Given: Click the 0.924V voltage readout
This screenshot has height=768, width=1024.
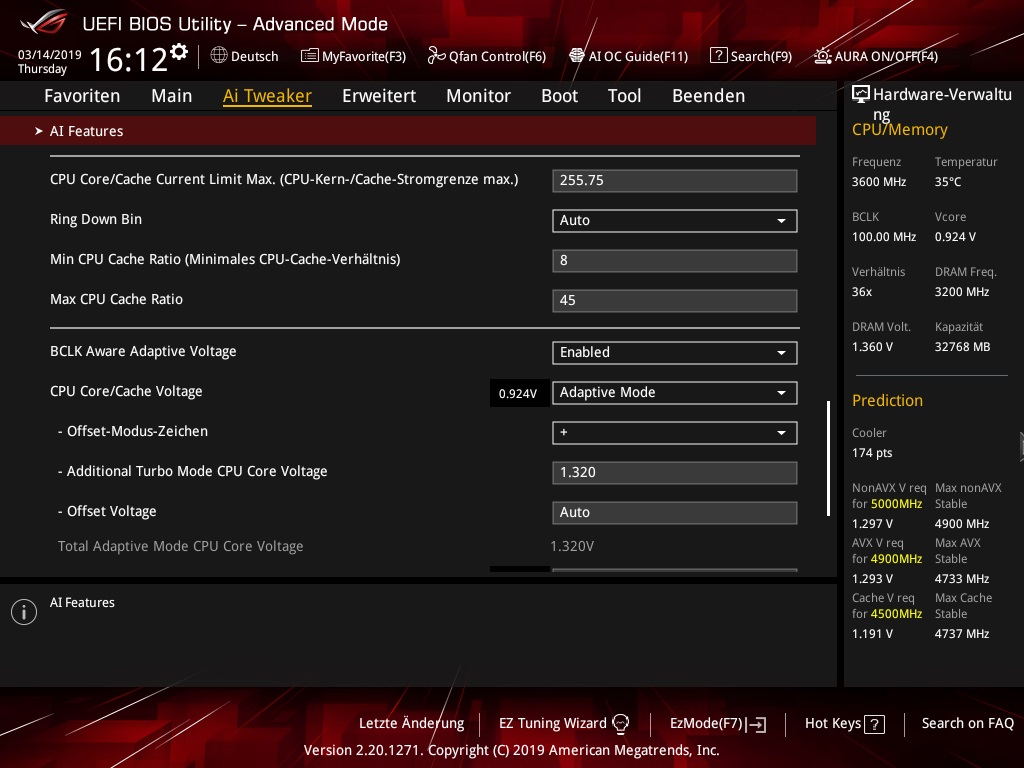Looking at the screenshot, I should (519, 393).
